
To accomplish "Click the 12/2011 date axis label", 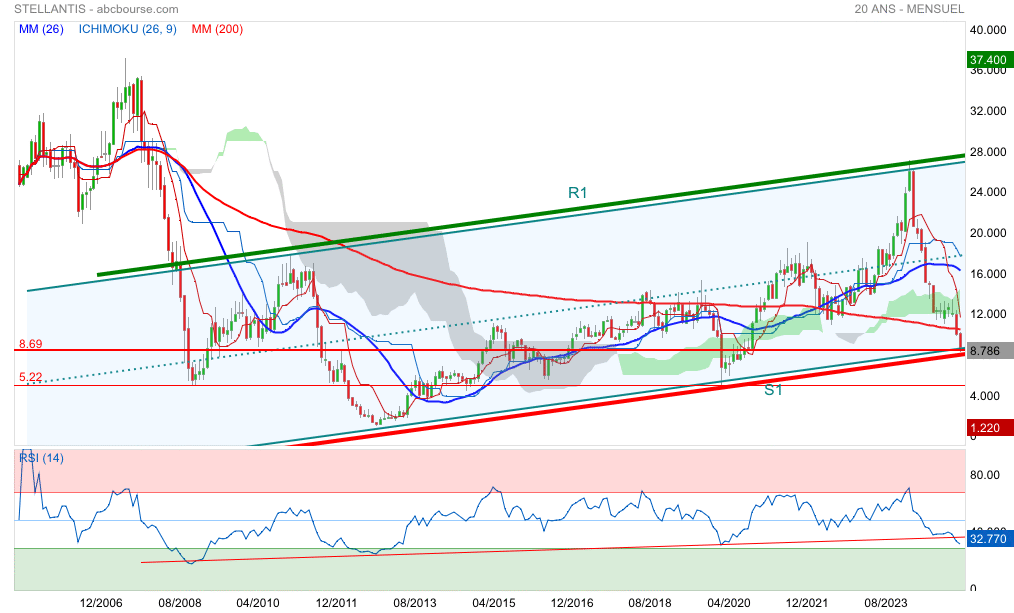I will (x=336, y=603).
